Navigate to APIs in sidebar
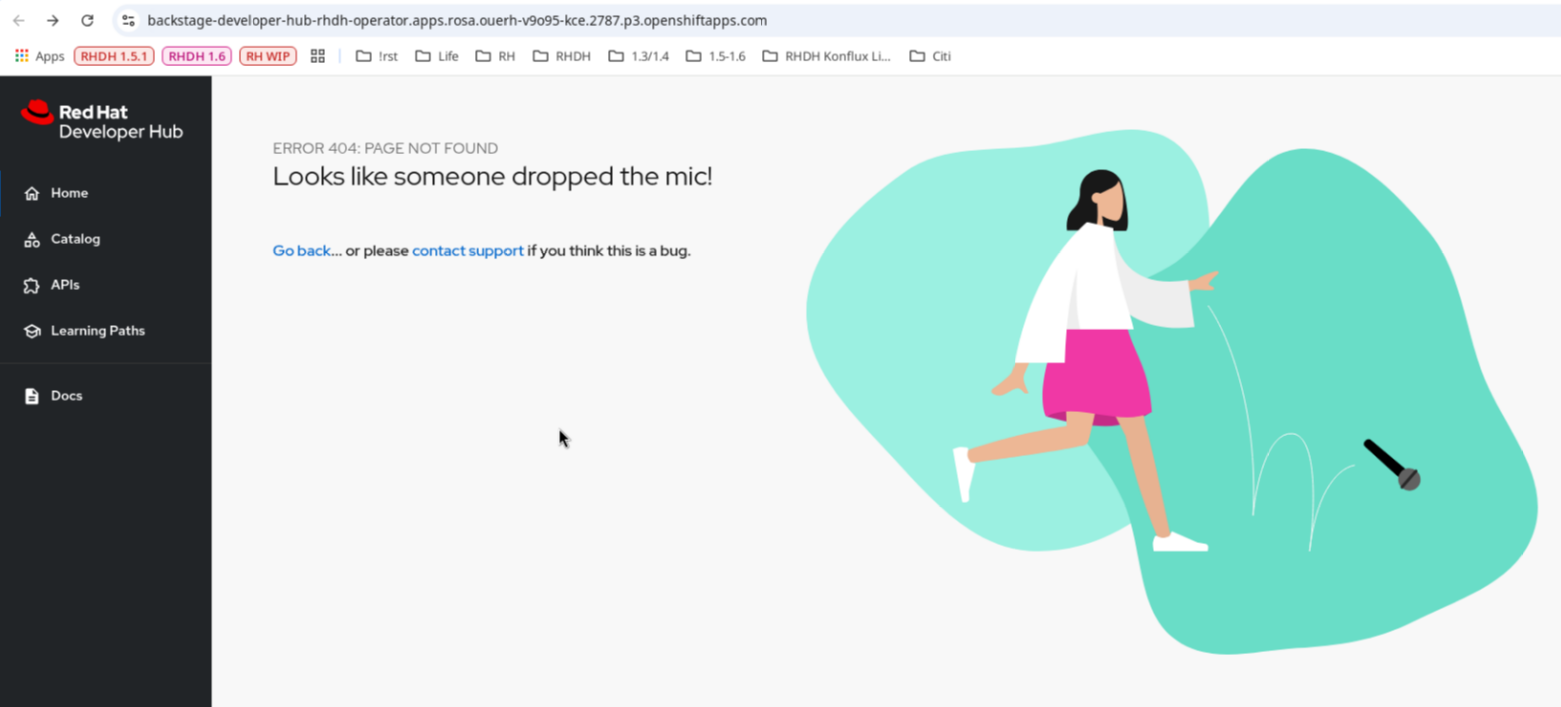The image size is (1561, 707). point(105,285)
